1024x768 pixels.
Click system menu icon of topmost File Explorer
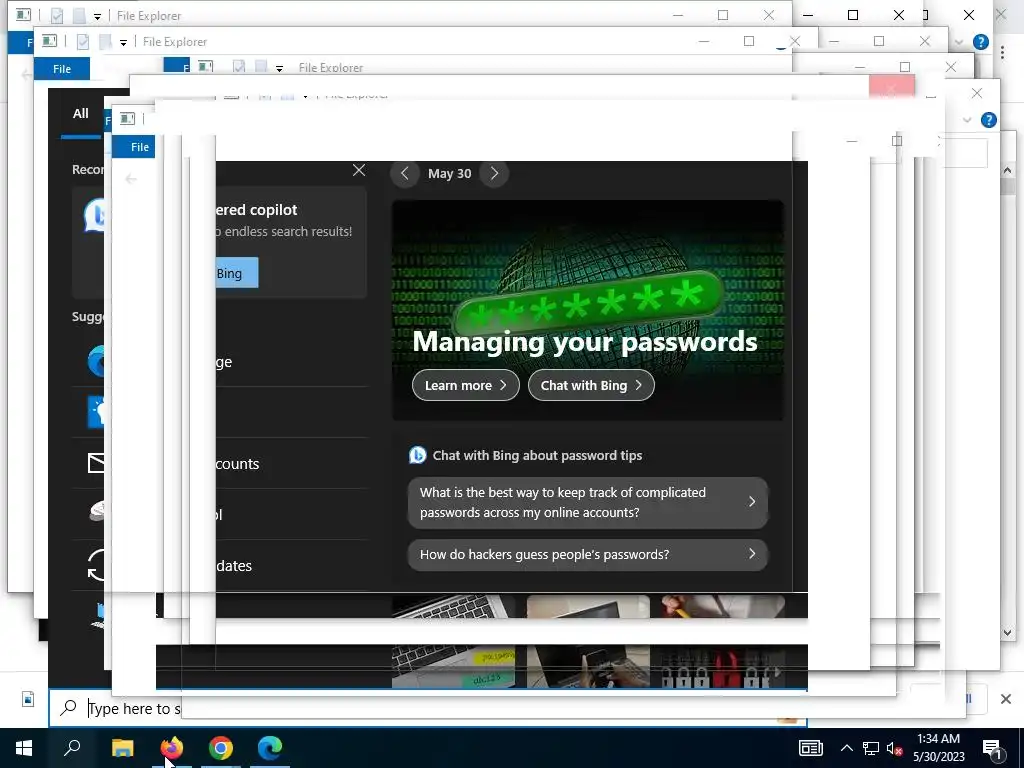(23, 14)
